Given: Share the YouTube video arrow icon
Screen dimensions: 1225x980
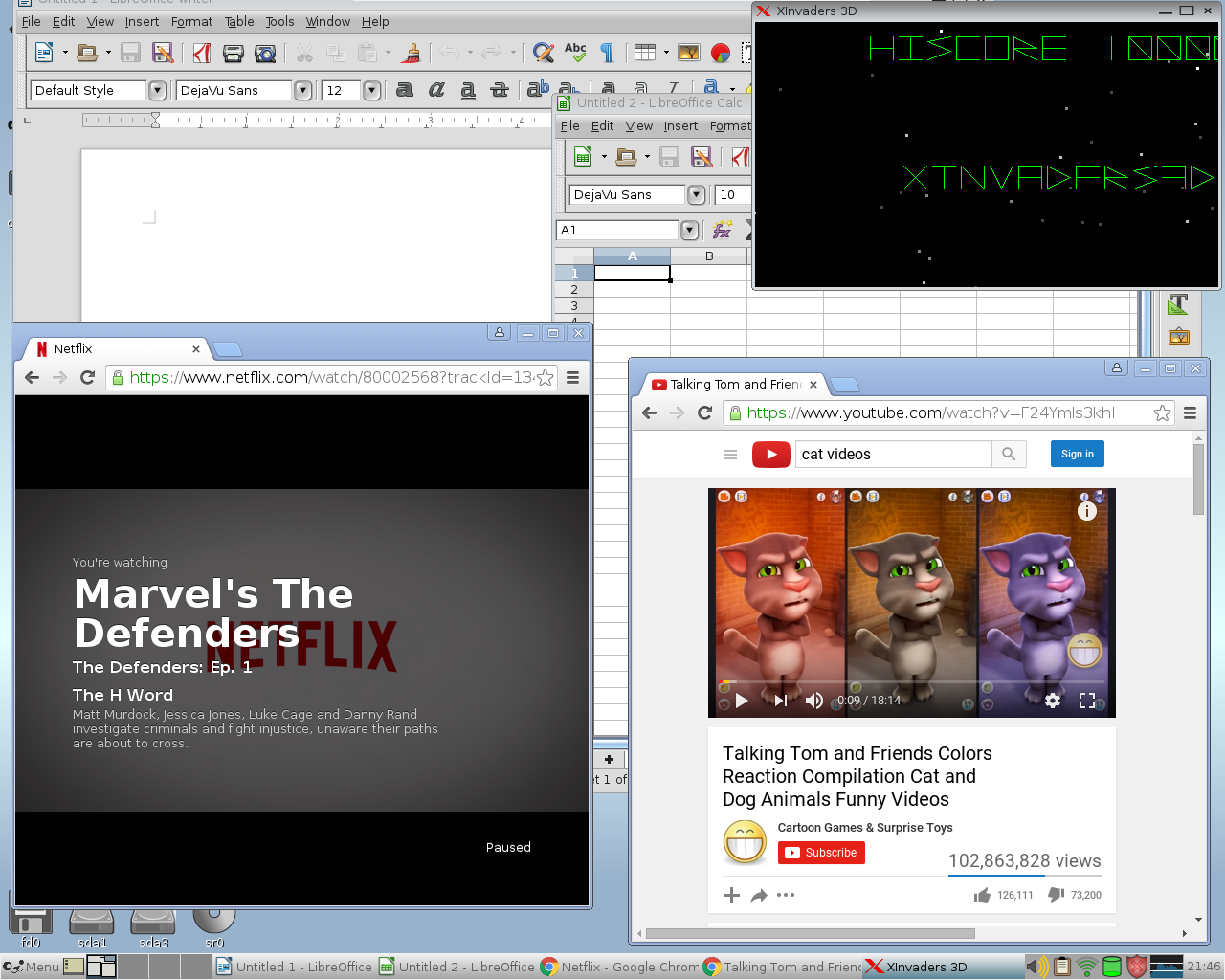Looking at the screenshot, I should pyautogui.click(x=759, y=896).
